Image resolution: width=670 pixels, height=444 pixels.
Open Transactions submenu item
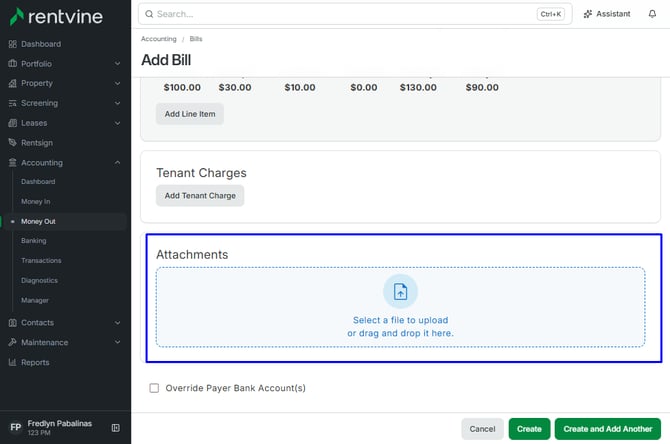[41, 260]
